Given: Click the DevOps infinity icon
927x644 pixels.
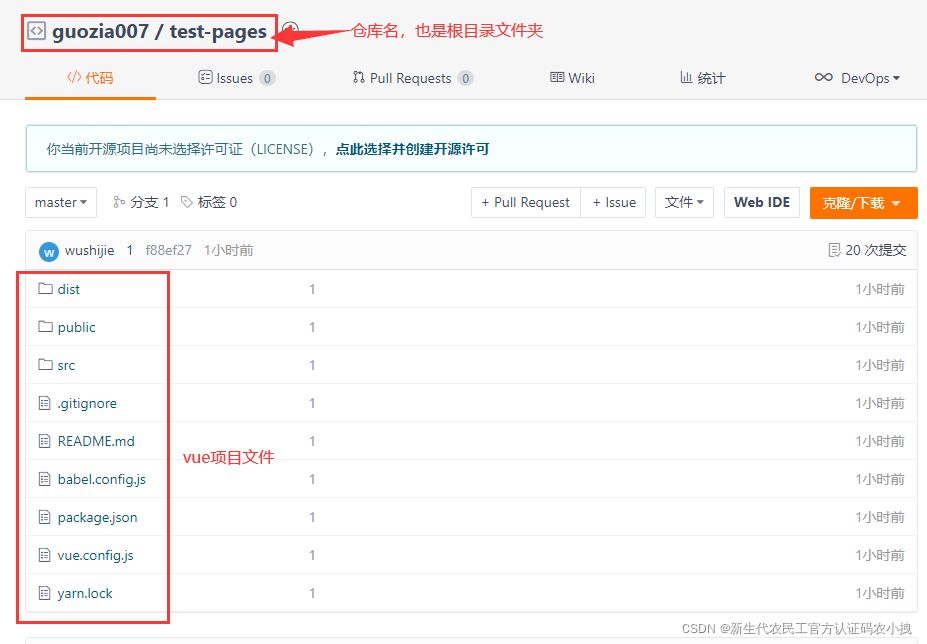Looking at the screenshot, I should [x=824, y=77].
